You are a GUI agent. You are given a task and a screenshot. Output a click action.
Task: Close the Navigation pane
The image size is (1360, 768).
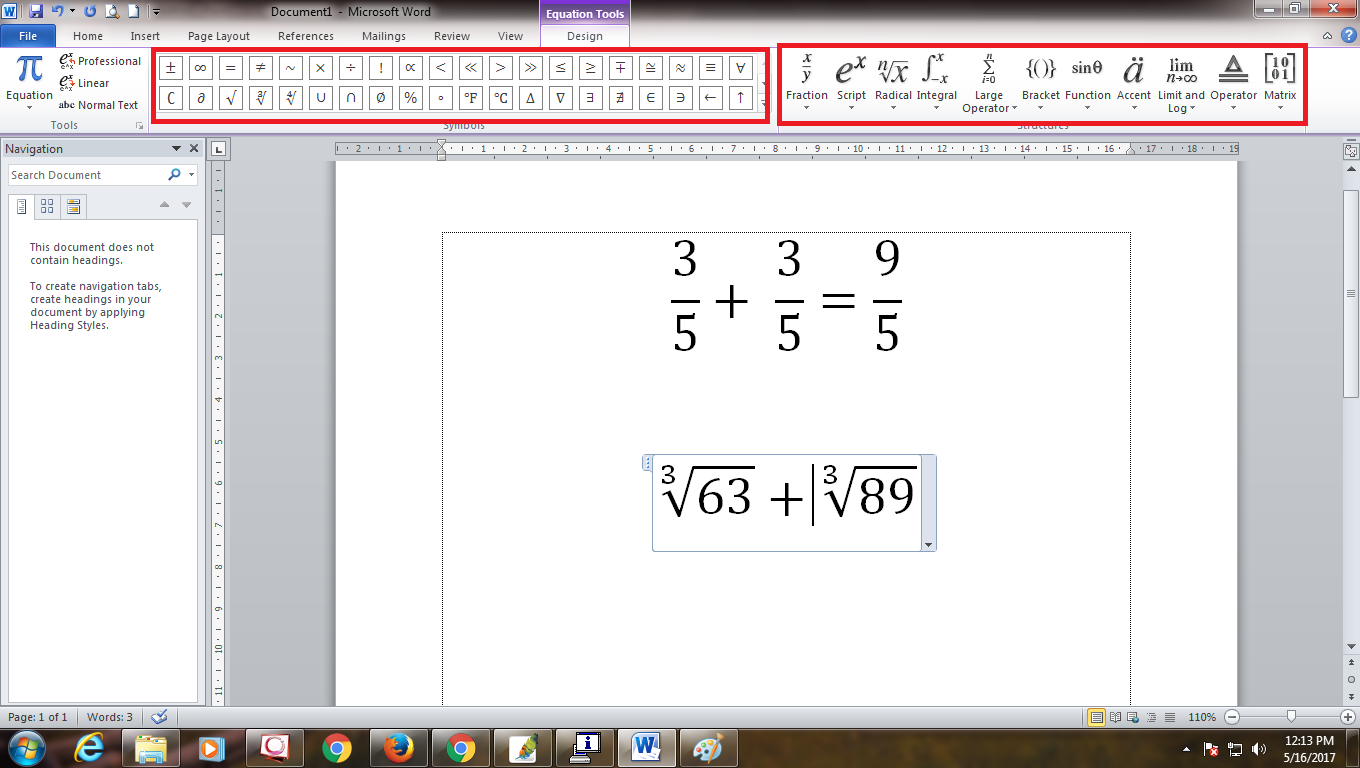[x=194, y=148]
